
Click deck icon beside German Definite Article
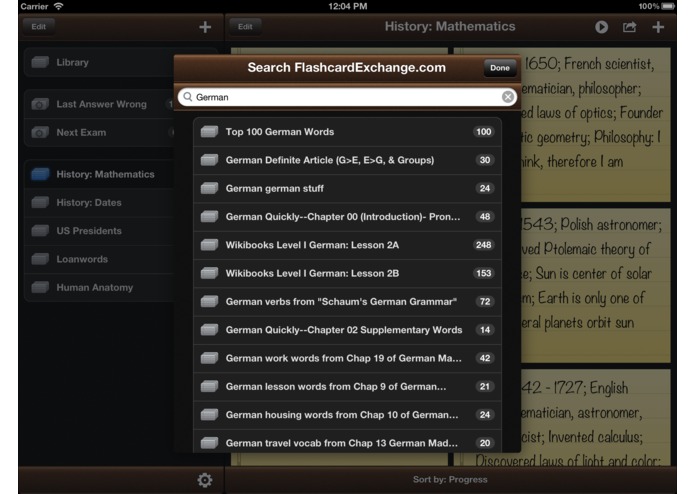209,160
